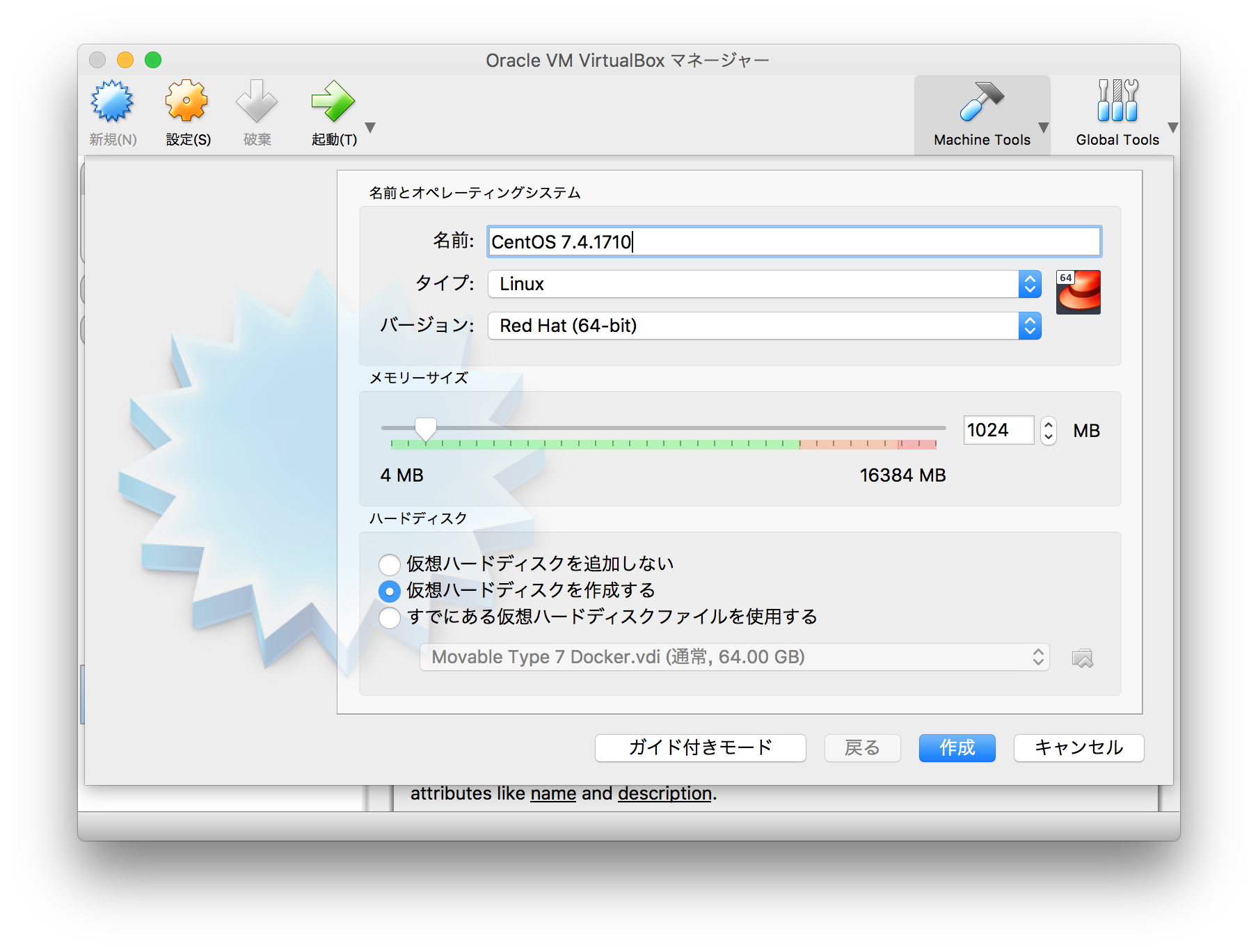Click the memory size stepper arrows
The image size is (1258, 952).
(x=1048, y=431)
